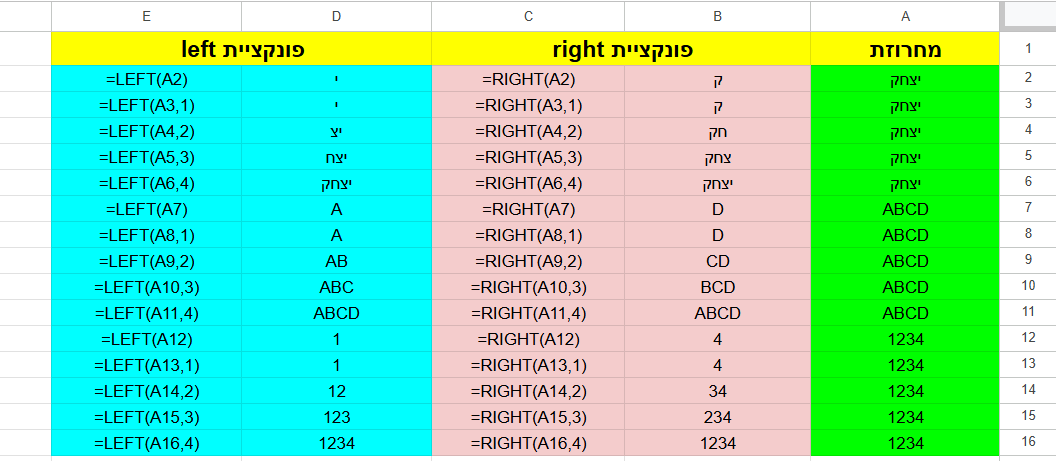Click the column C header
This screenshot has height=461, width=1056.
pyautogui.click(x=527, y=16)
